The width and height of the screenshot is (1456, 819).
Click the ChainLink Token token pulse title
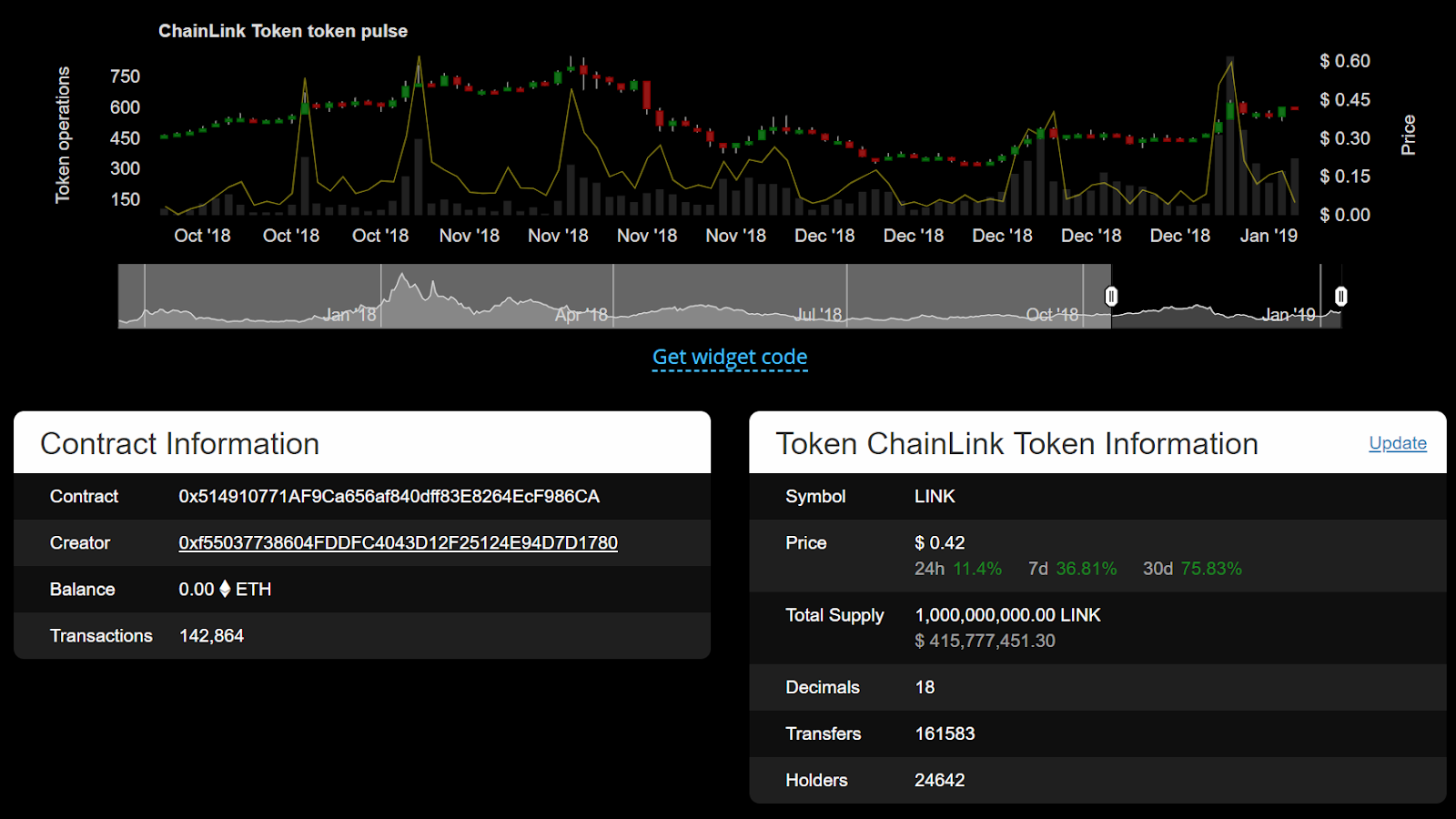(283, 31)
